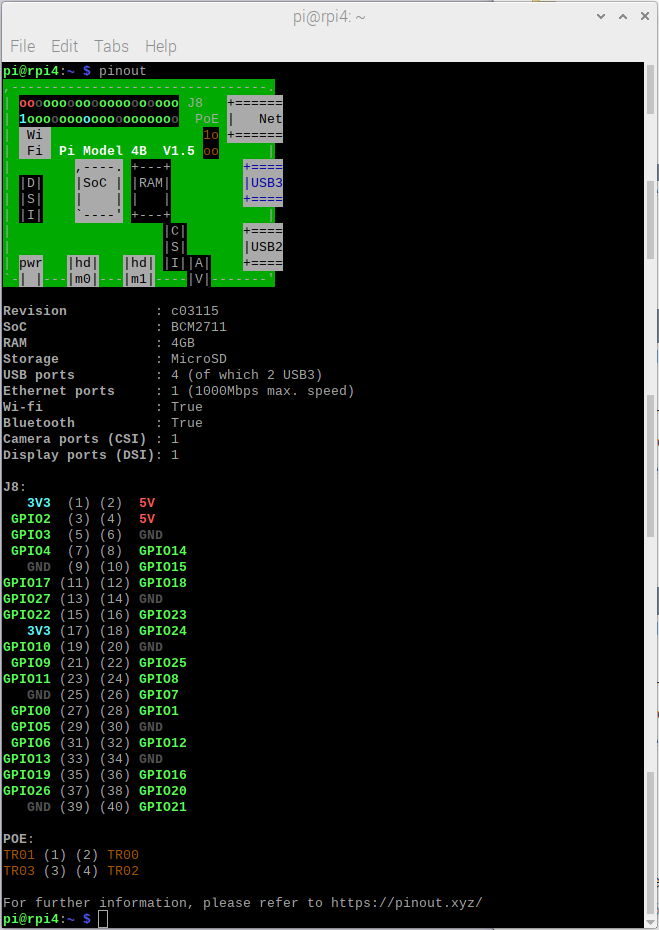Screen dimensions: 659x930
Task: Click the hd m0 HDMI port in diagram
Action: [x=83, y=270]
